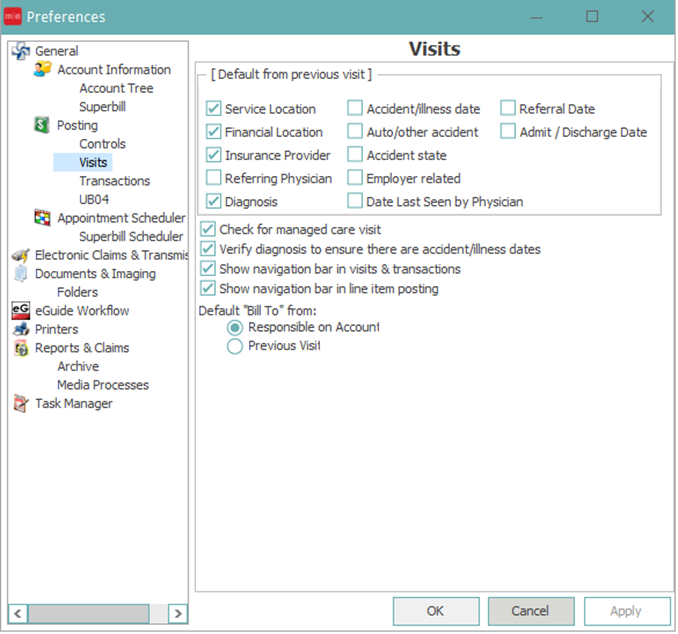
Task: Select the Previous Visit radio button
Action: [235, 346]
